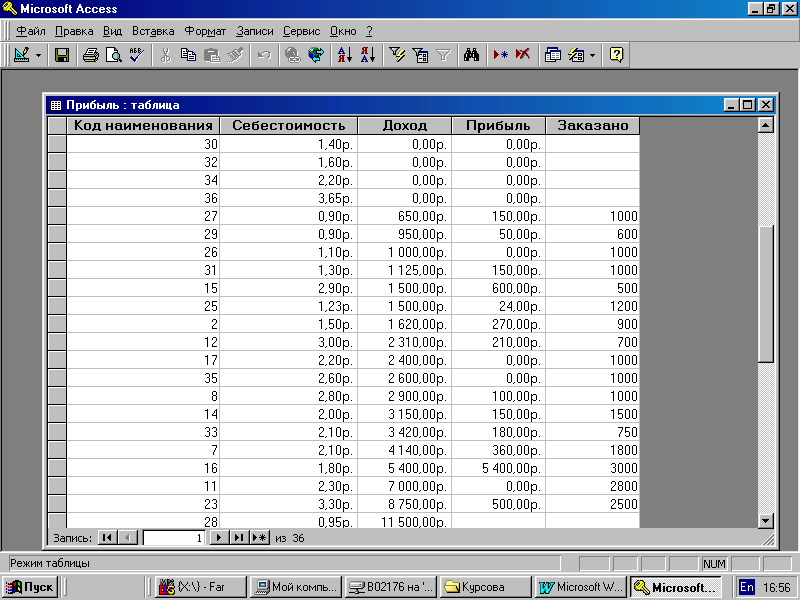Click the Office Assistant help icon
The image size is (800, 600).
point(616,55)
